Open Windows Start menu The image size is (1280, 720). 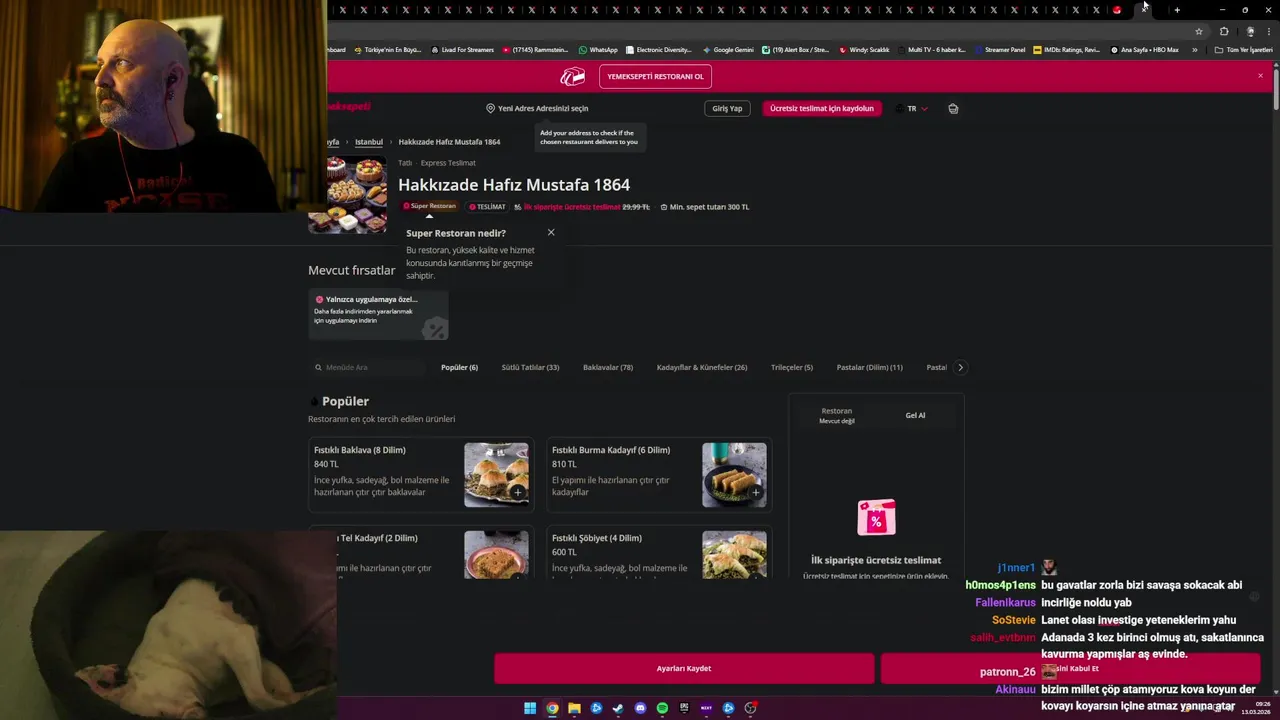click(530, 708)
